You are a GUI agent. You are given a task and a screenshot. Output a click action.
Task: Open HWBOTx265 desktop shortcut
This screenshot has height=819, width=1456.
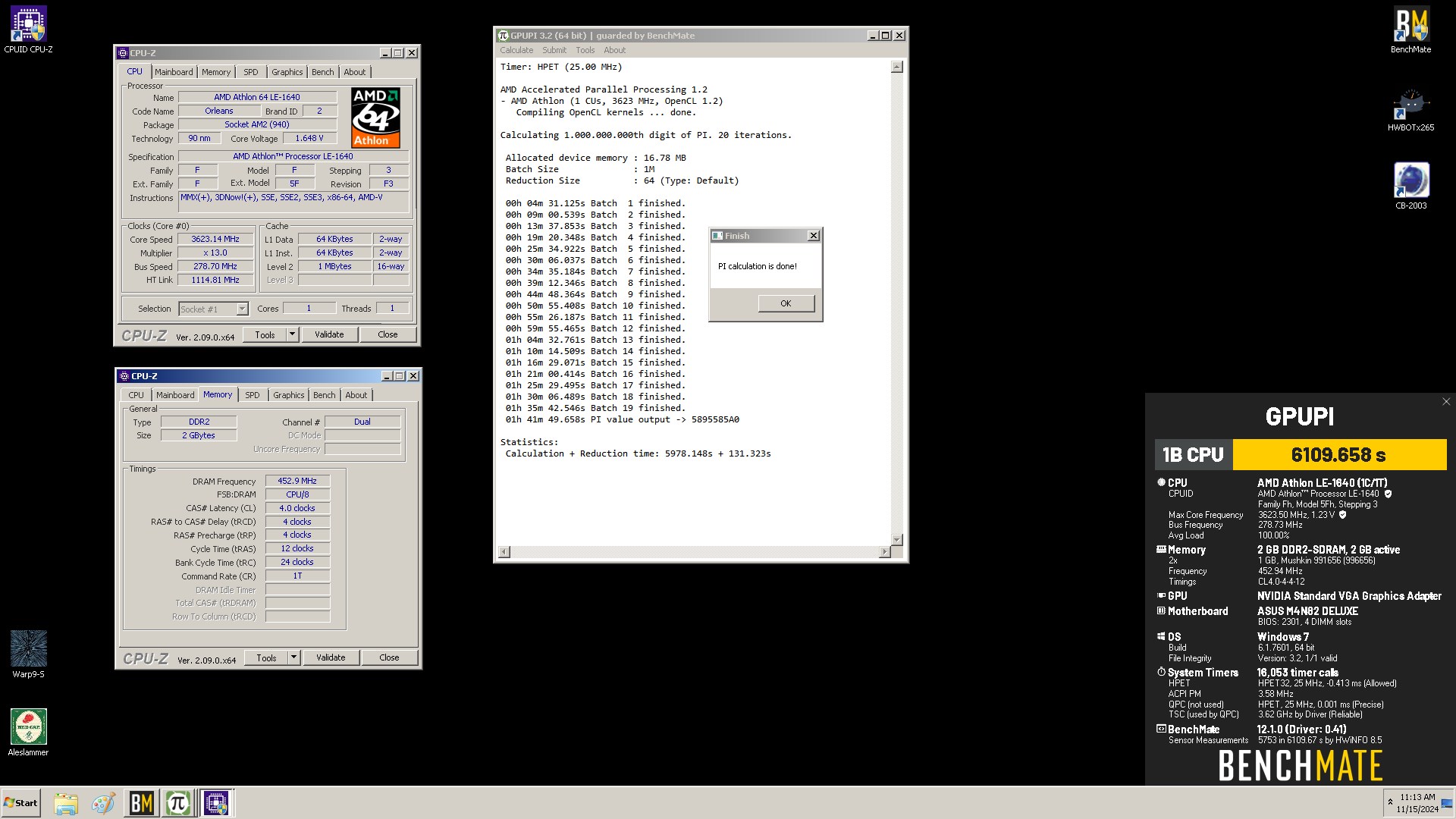[1410, 108]
